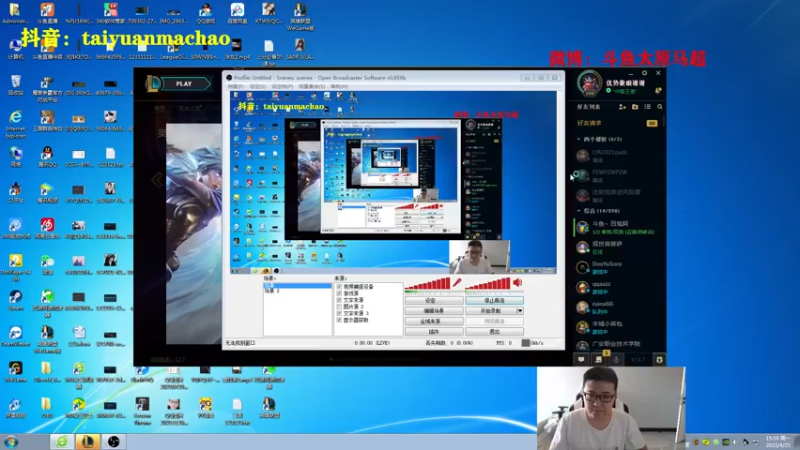
Task: Click the 全域来源 button
Action: [x=434, y=321]
